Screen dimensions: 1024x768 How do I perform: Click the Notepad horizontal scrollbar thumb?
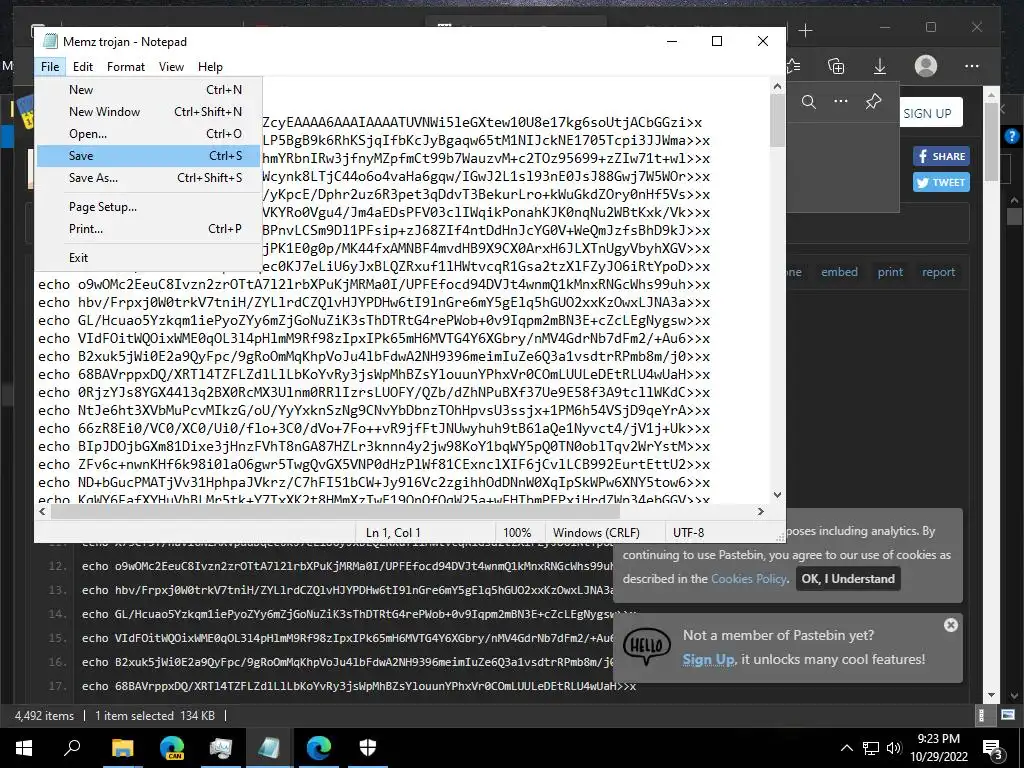coord(335,511)
